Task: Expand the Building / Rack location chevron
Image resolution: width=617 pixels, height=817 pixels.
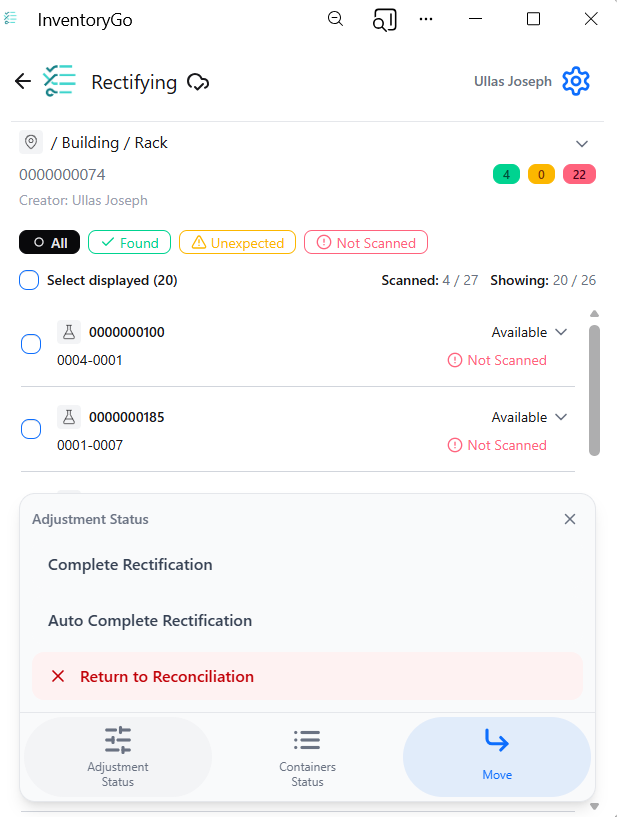Action: 582,143
